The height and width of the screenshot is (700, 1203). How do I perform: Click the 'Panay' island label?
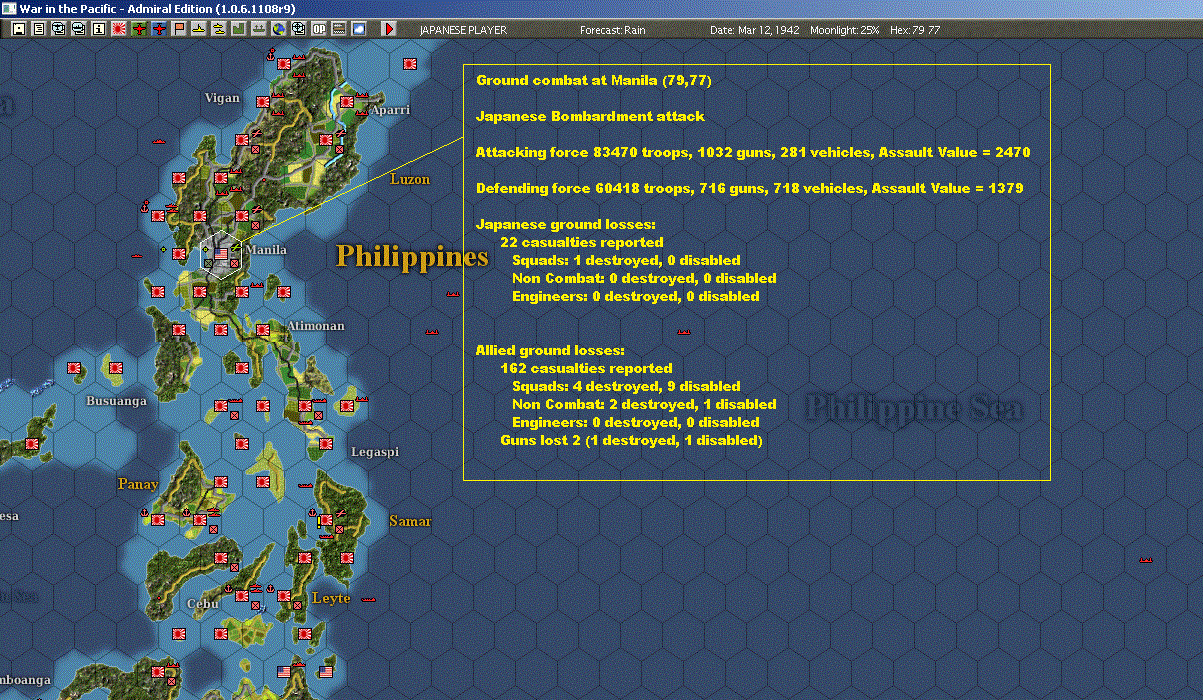click(x=138, y=484)
